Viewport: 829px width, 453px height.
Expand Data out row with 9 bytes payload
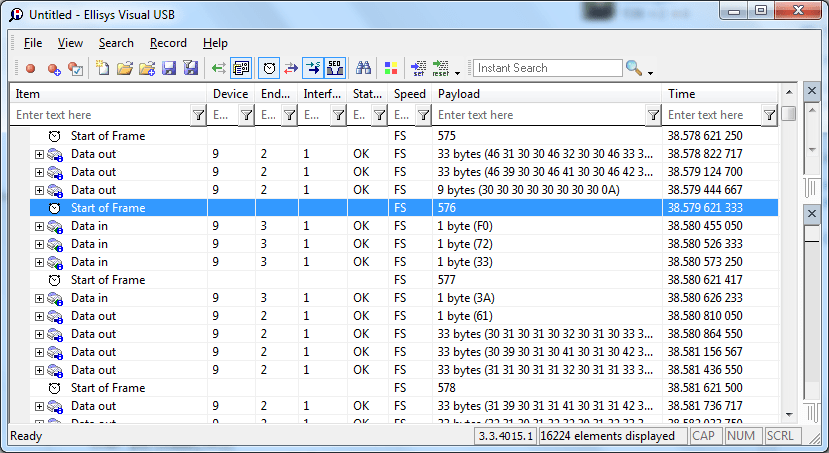point(39,190)
